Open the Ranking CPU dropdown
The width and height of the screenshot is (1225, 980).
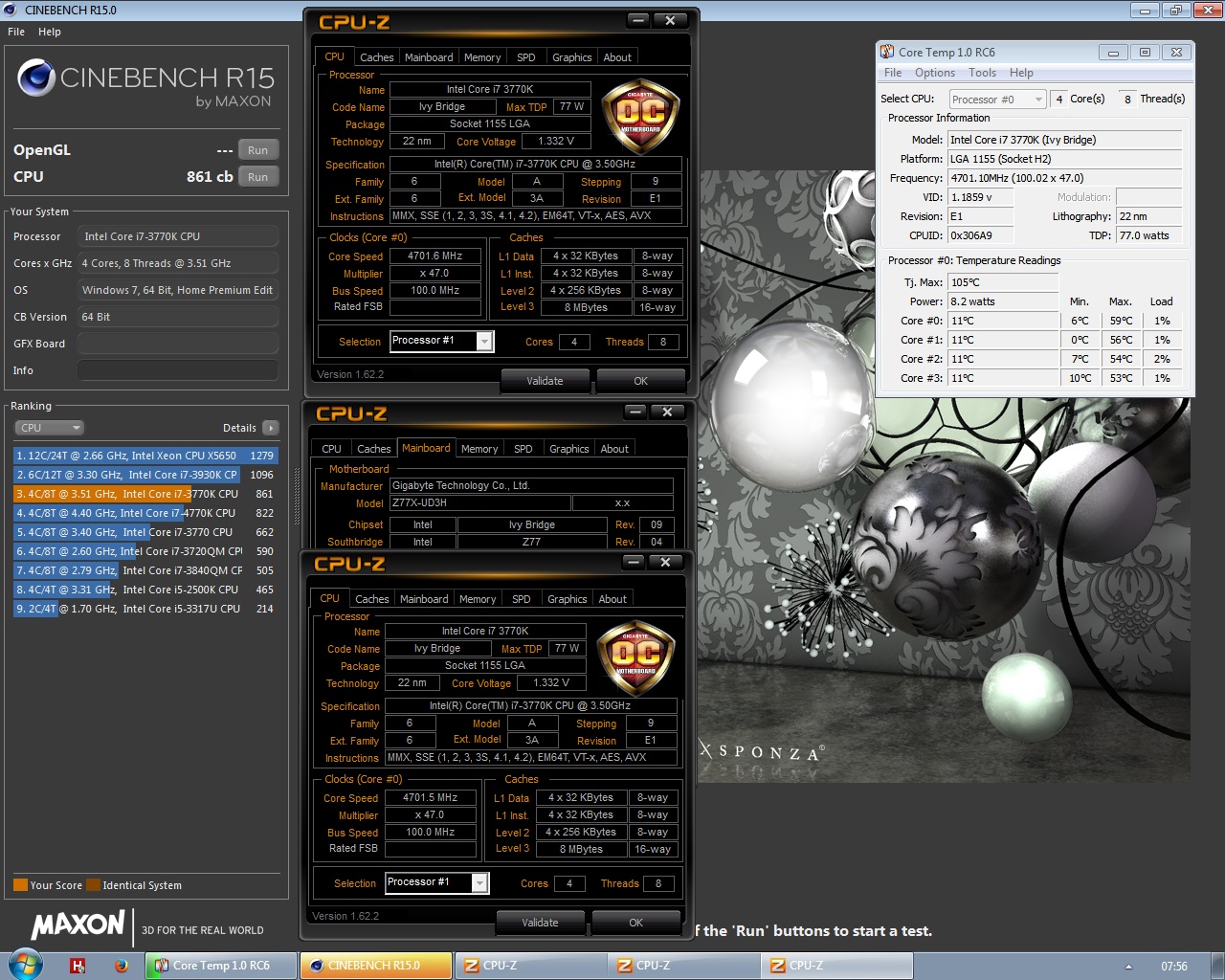tap(50, 428)
